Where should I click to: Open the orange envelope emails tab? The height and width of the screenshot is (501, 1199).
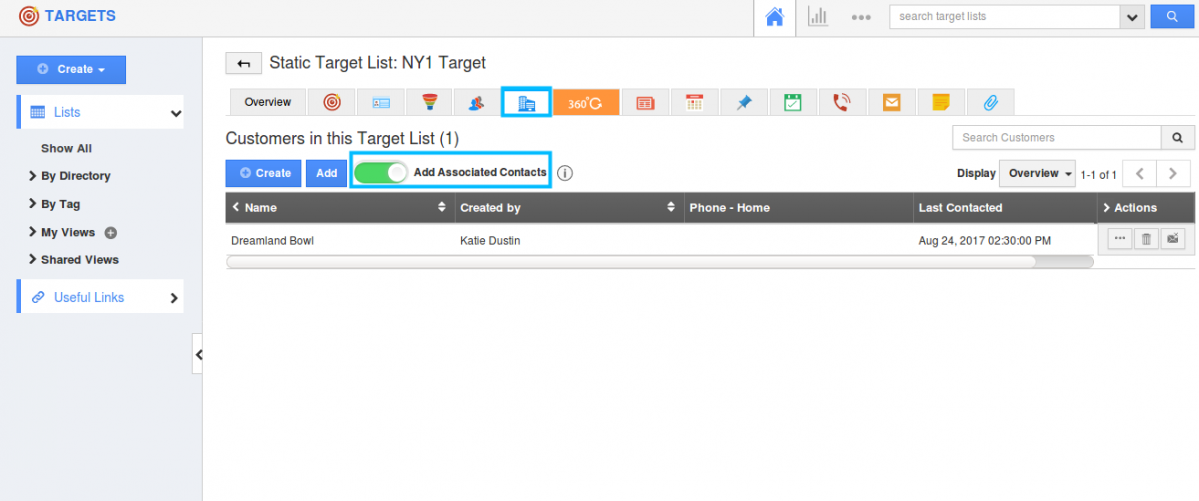click(891, 102)
